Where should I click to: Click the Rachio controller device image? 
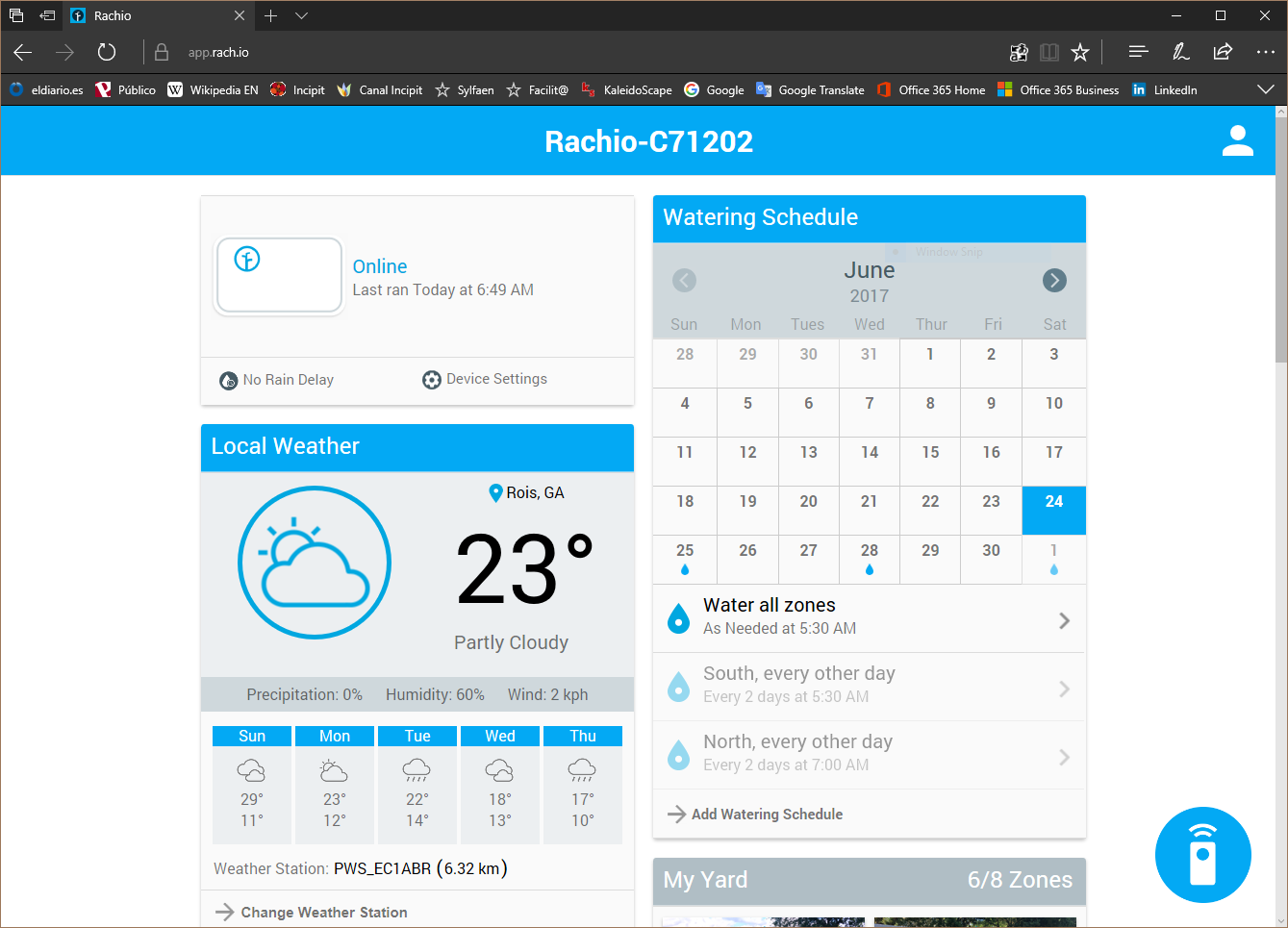coord(279,276)
